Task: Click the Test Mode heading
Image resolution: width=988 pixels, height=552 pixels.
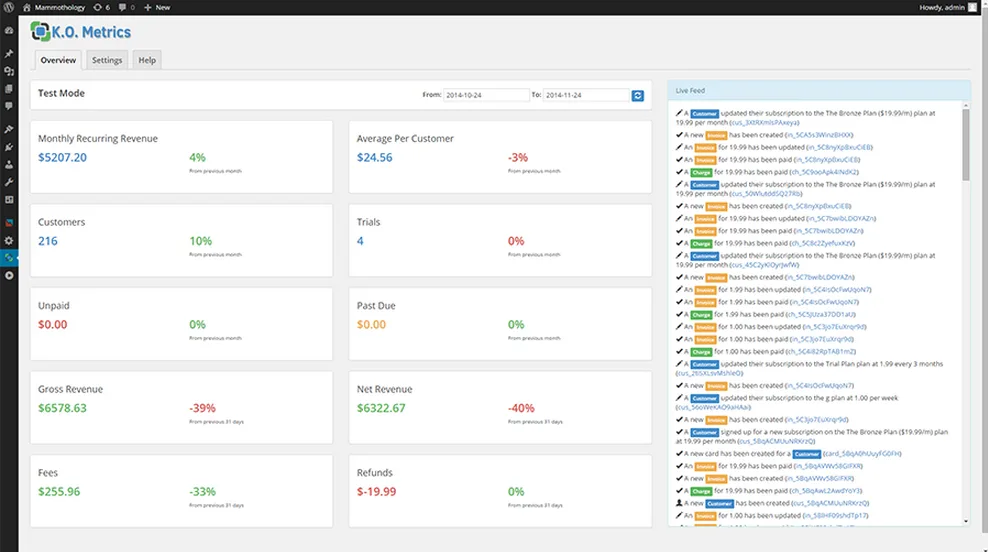Action: (x=61, y=93)
